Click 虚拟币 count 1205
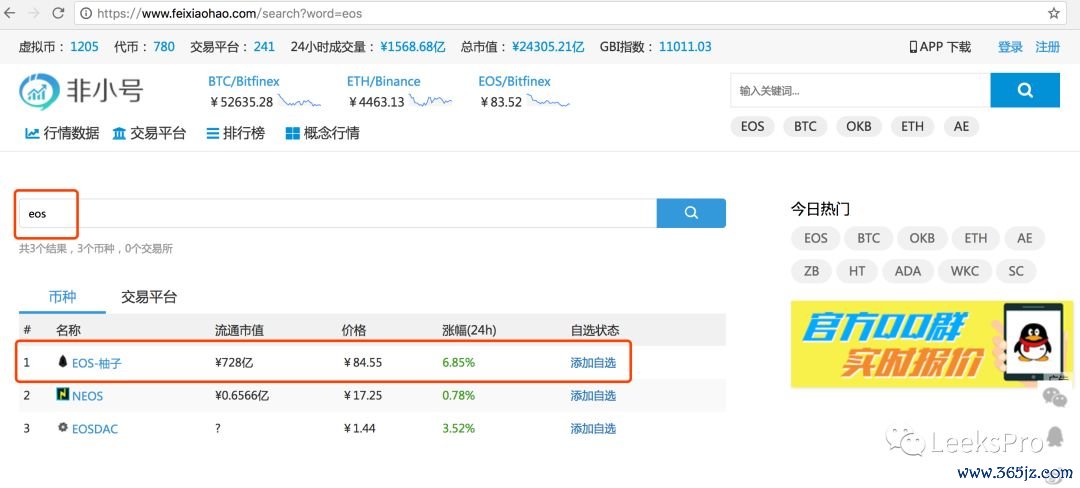 (x=84, y=47)
